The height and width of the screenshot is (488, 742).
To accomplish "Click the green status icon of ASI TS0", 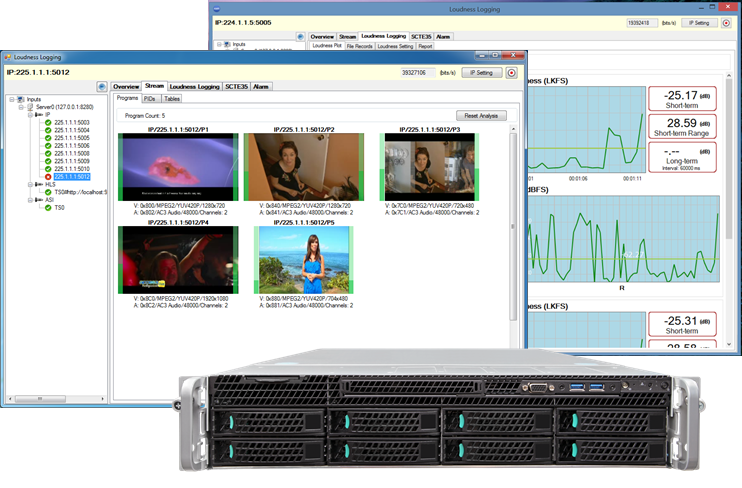I will (48, 208).
